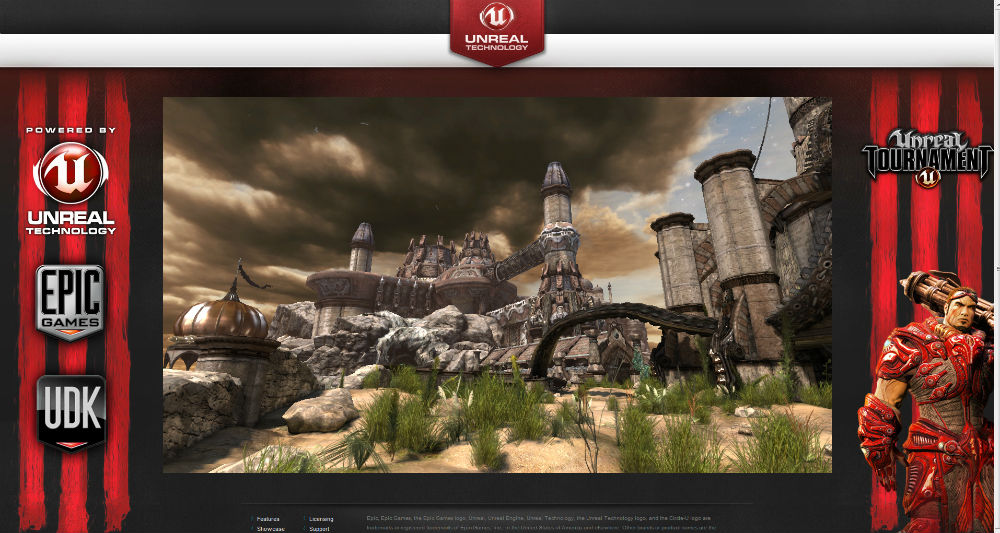Open the Showcase footer link
Image resolution: width=1000 pixels, height=533 pixels.
coord(270,529)
